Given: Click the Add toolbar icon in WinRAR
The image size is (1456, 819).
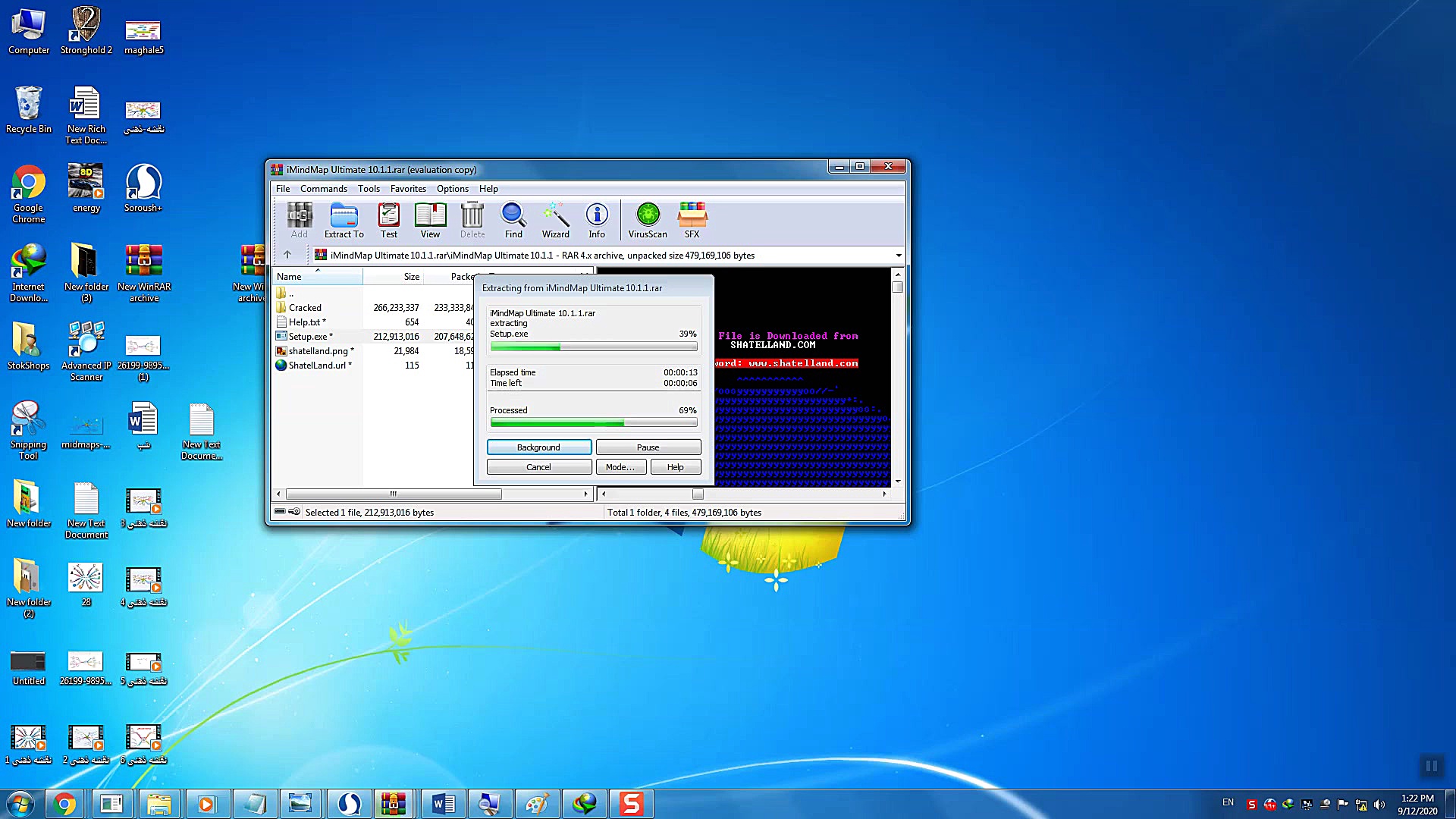Looking at the screenshot, I should pos(300,221).
